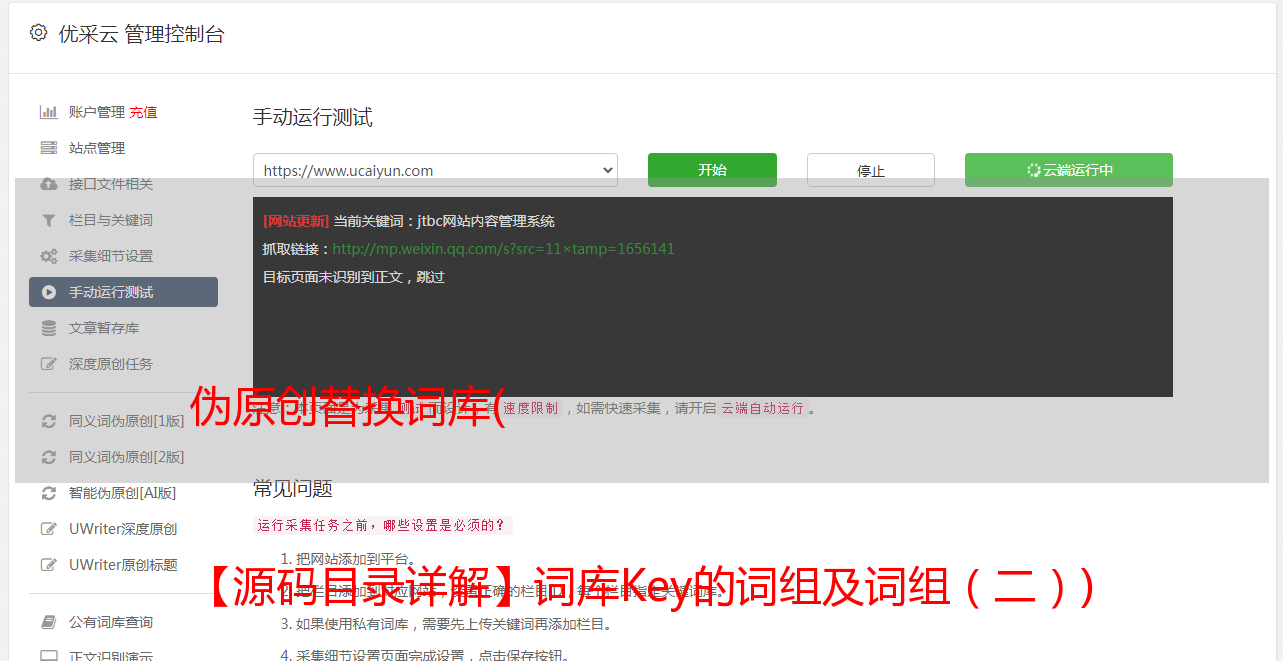
Task: Click the 深度原创任务 edit icon
Action: point(48,364)
